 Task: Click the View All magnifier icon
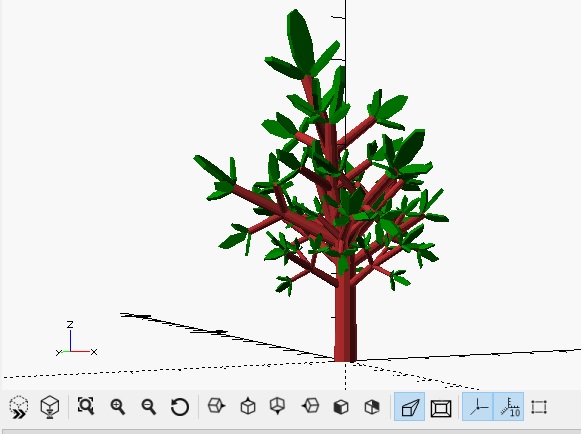(86, 406)
